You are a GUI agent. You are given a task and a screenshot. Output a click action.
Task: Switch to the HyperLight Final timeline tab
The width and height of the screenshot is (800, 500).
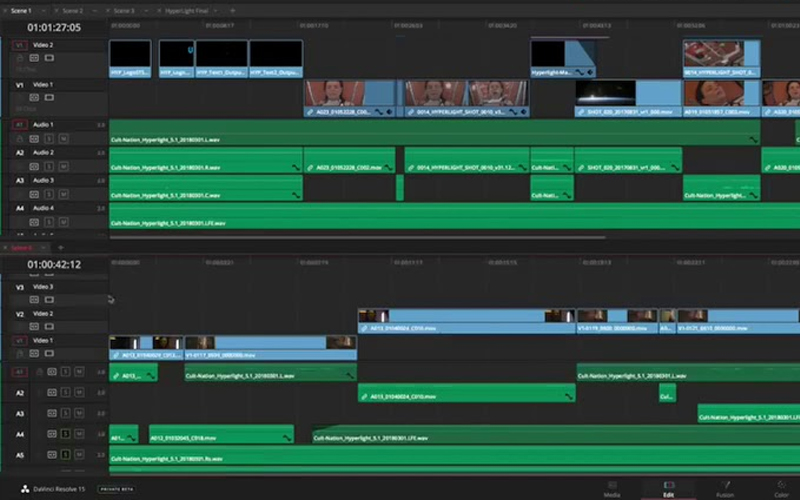click(x=187, y=10)
